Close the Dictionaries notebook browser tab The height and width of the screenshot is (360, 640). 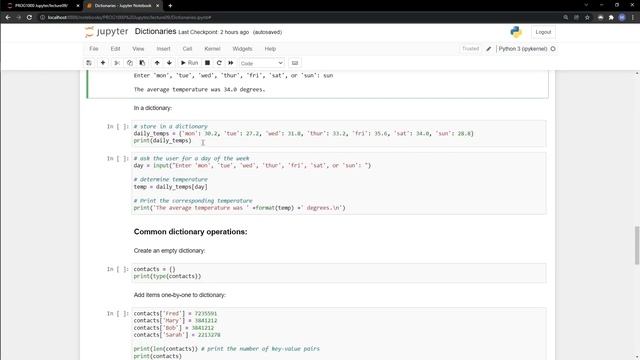(158, 6)
